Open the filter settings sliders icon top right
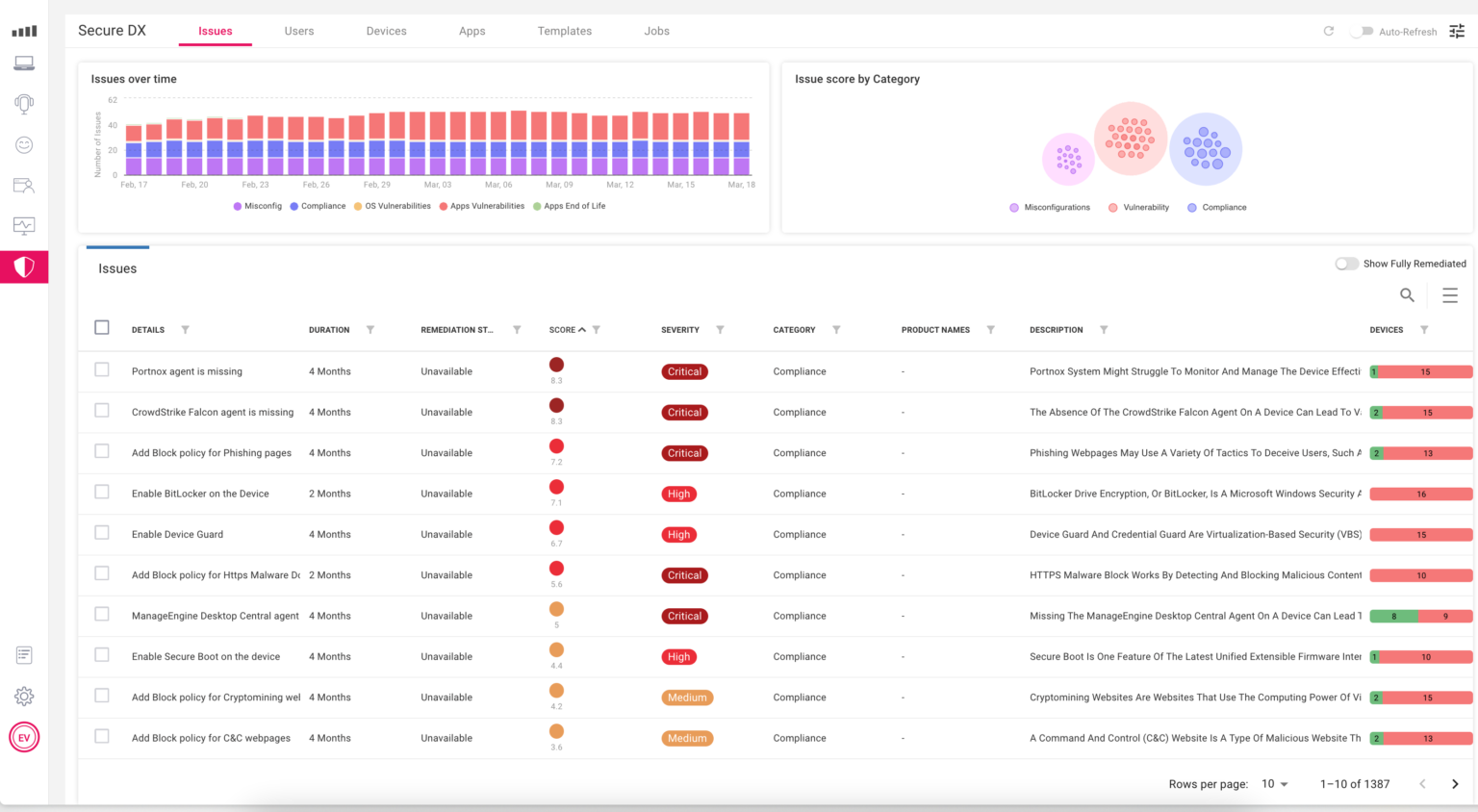This screenshot has width=1478, height=812. pyautogui.click(x=1456, y=31)
